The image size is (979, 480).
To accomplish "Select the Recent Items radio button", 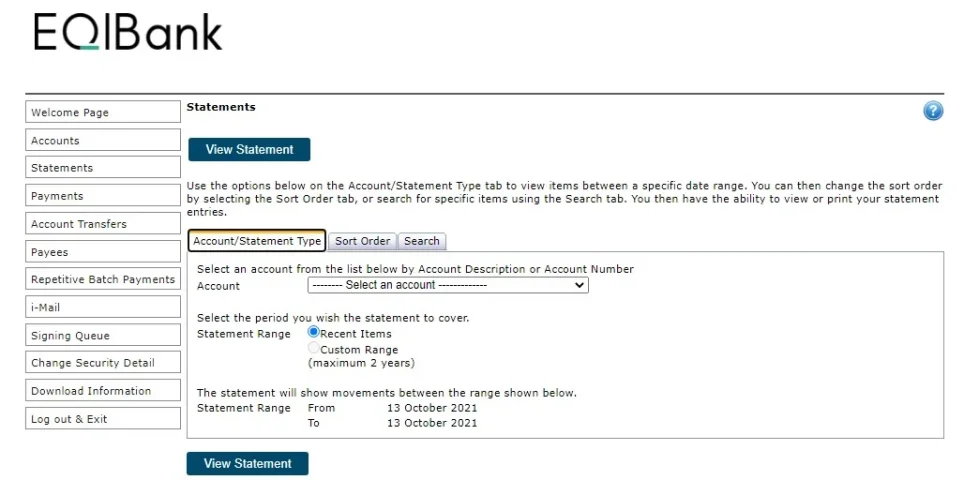I will click(313, 332).
